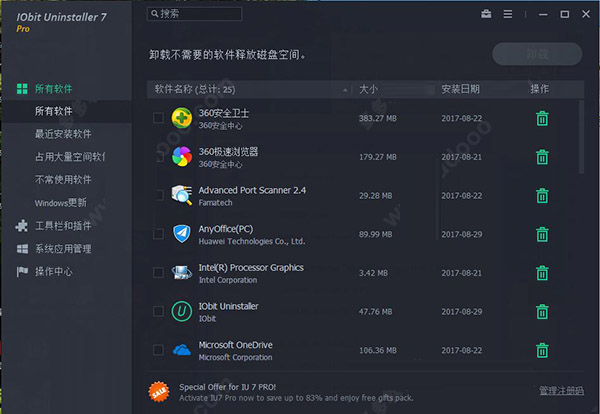Viewport: 600px width, 414px height.
Task: Tick the 360安全卫士 checkbox
Action: pyautogui.click(x=158, y=118)
